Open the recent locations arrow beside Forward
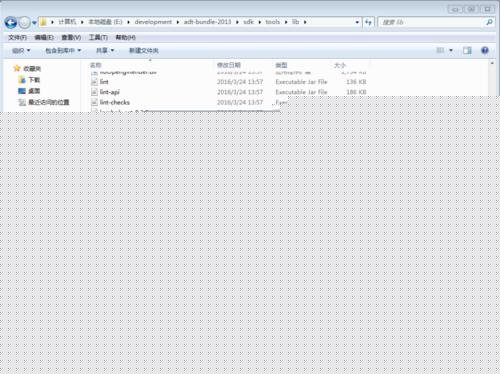 34,23
